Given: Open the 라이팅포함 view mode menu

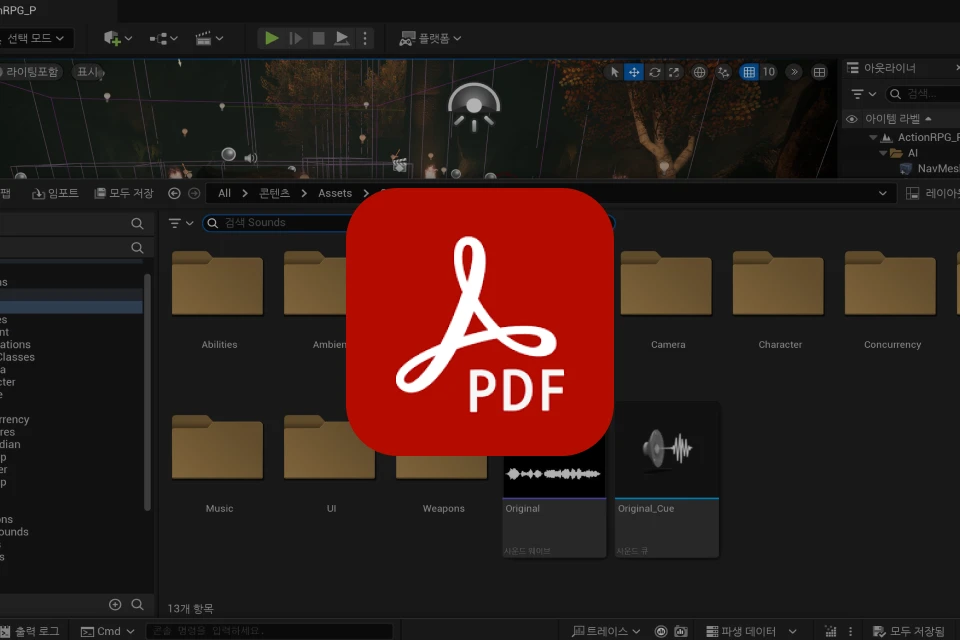Looking at the screenshot, I should click(x=31, y=72).
